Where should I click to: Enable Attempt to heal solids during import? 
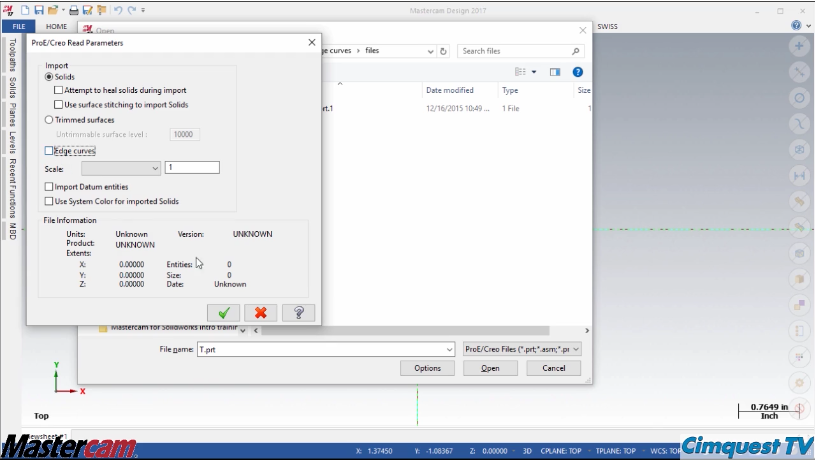click(58, 90)
